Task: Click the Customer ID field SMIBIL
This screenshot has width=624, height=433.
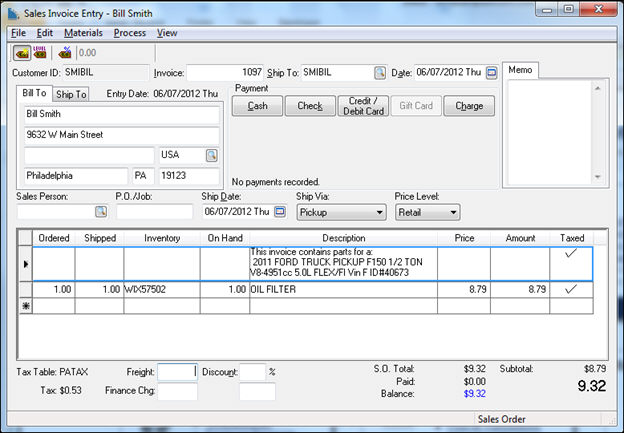Action: coord(105,72)
